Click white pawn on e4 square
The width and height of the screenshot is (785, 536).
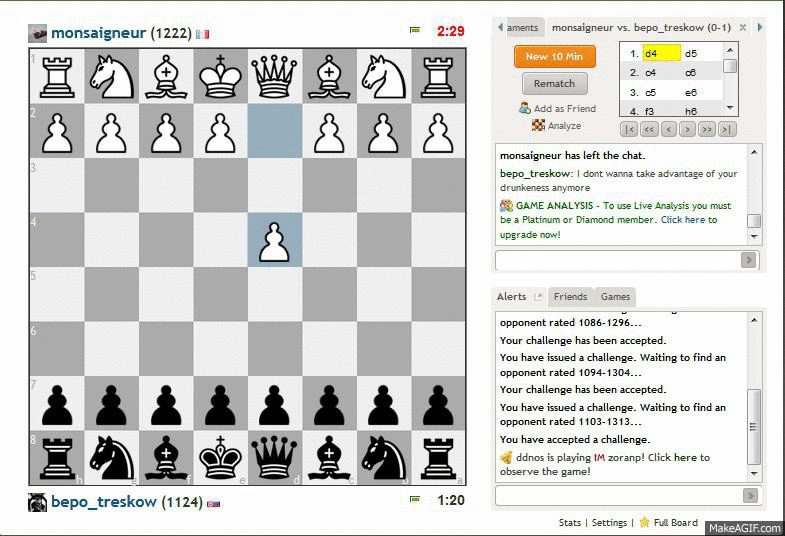(x=275, y=240)
